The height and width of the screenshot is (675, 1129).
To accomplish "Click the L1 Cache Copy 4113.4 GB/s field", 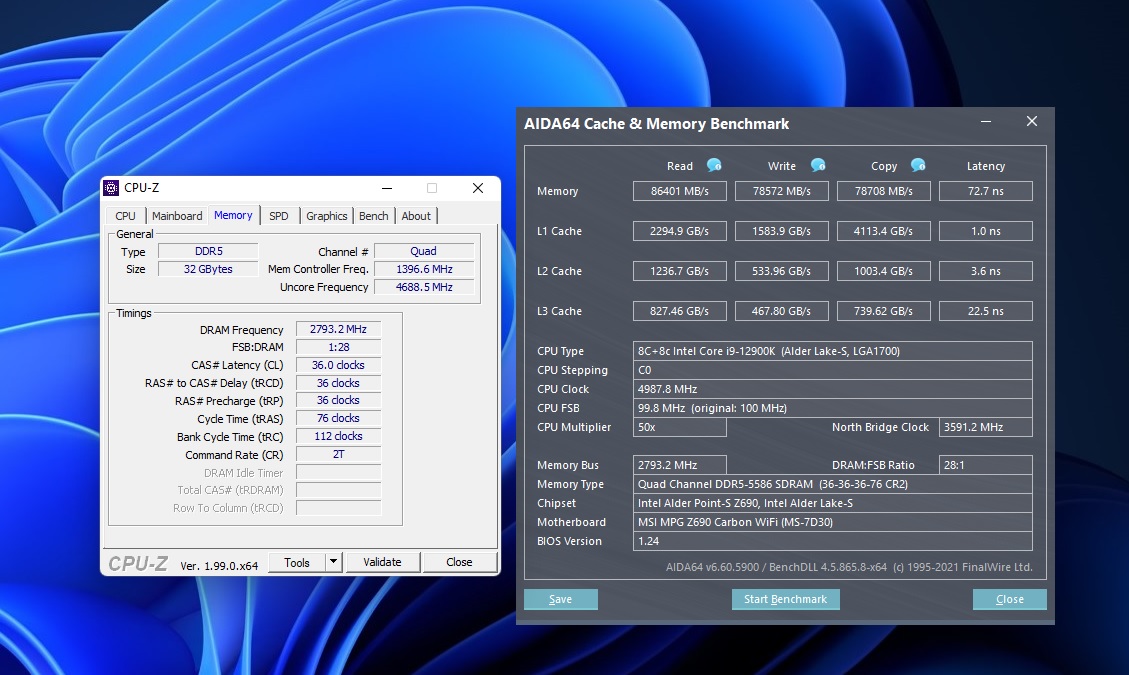I will click(883, 231).
